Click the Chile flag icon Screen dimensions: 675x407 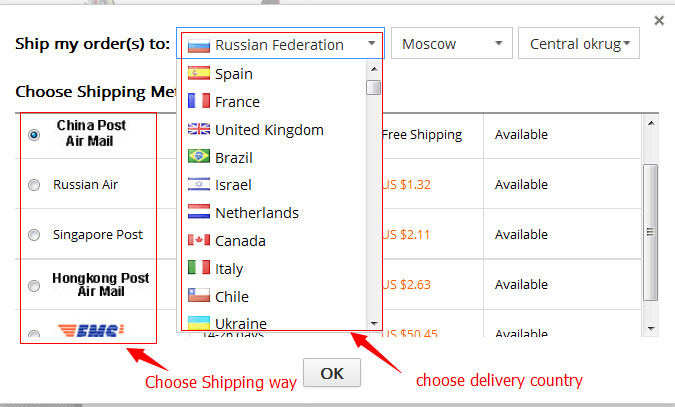tap(198, 297)
